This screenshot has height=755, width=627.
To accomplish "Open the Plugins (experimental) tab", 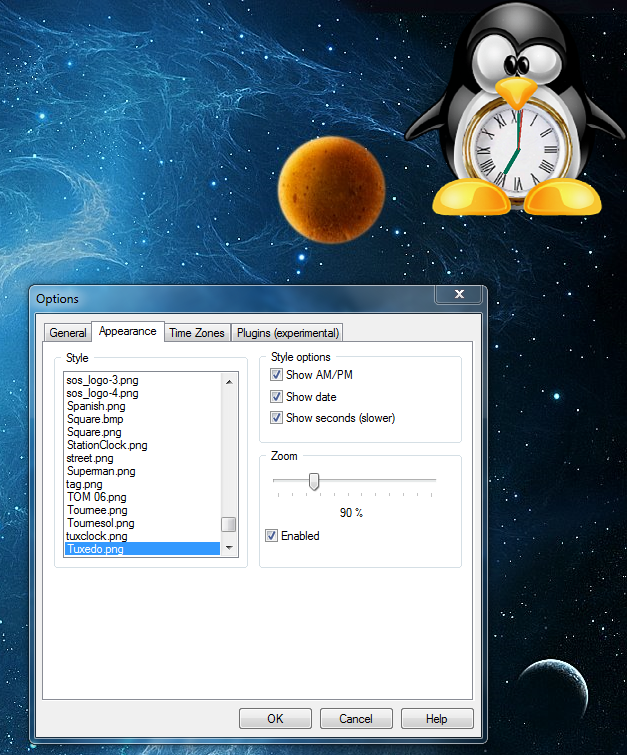I will pos(287,333).
